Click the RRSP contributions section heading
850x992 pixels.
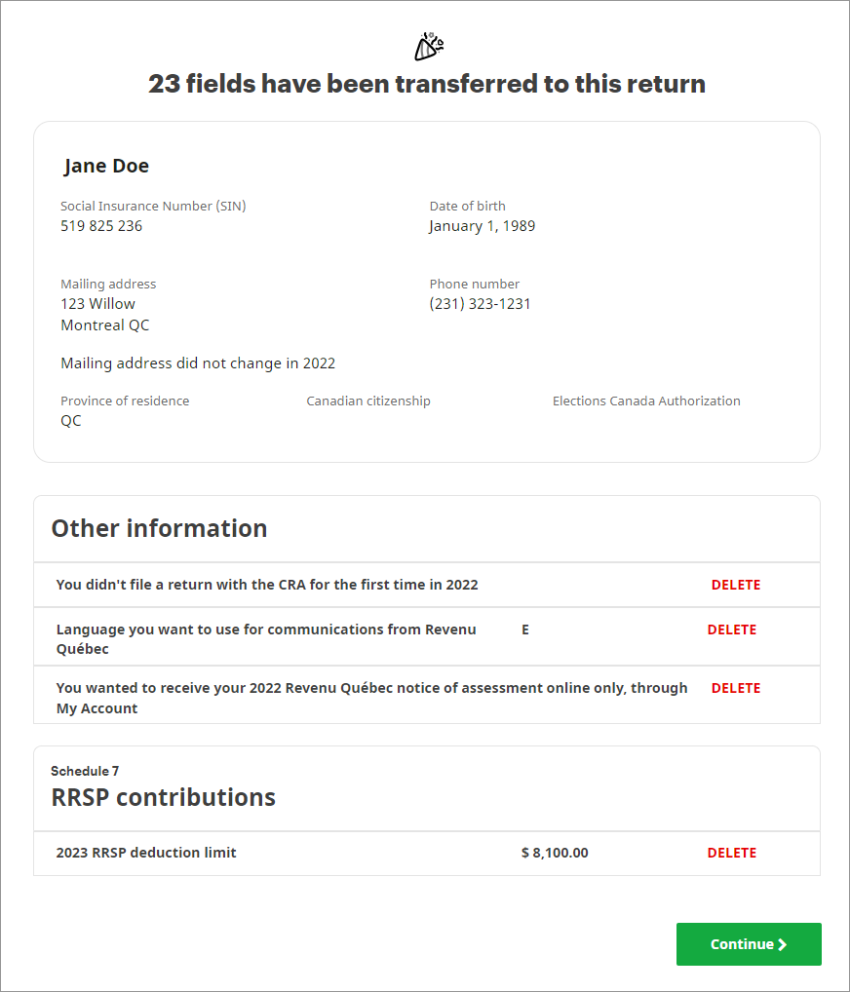click(x=163, y=797)
